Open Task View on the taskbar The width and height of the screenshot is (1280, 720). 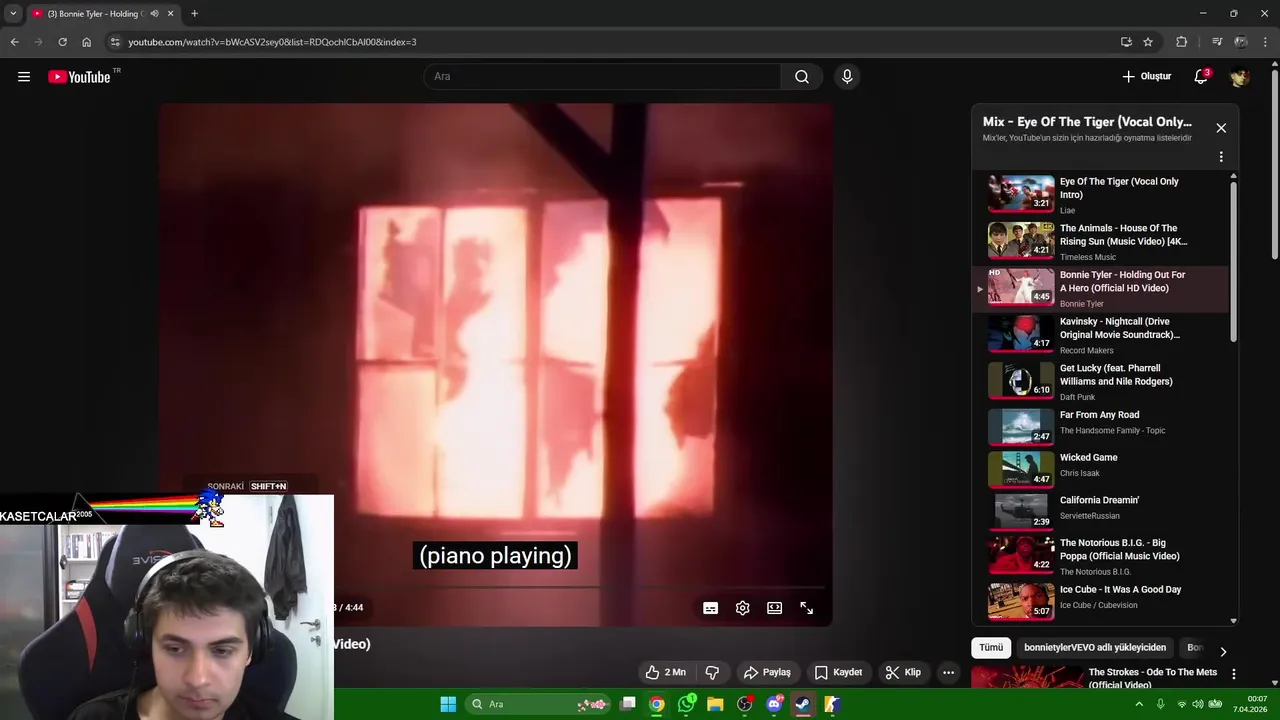[628, 704]
